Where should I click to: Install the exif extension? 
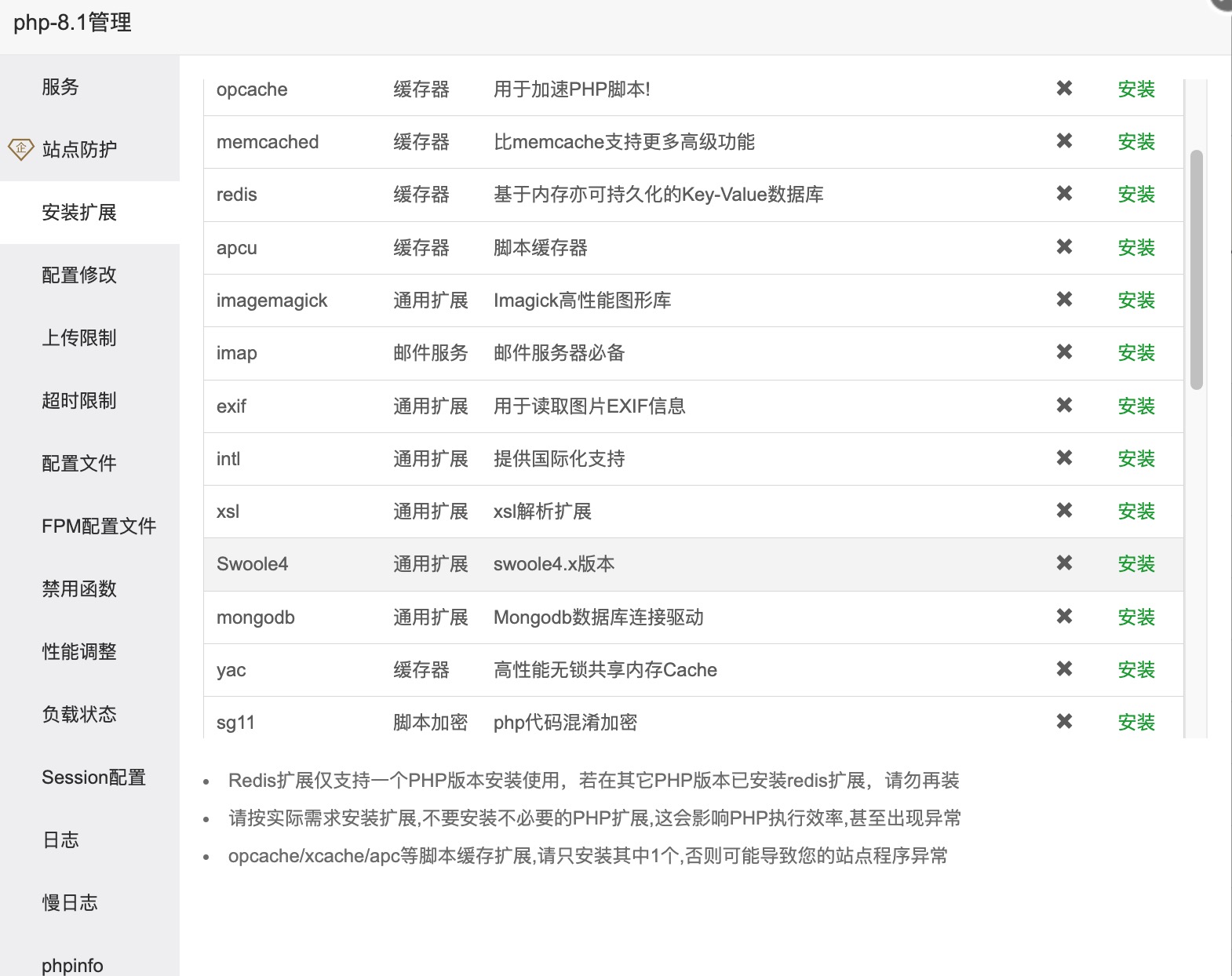1136,406
